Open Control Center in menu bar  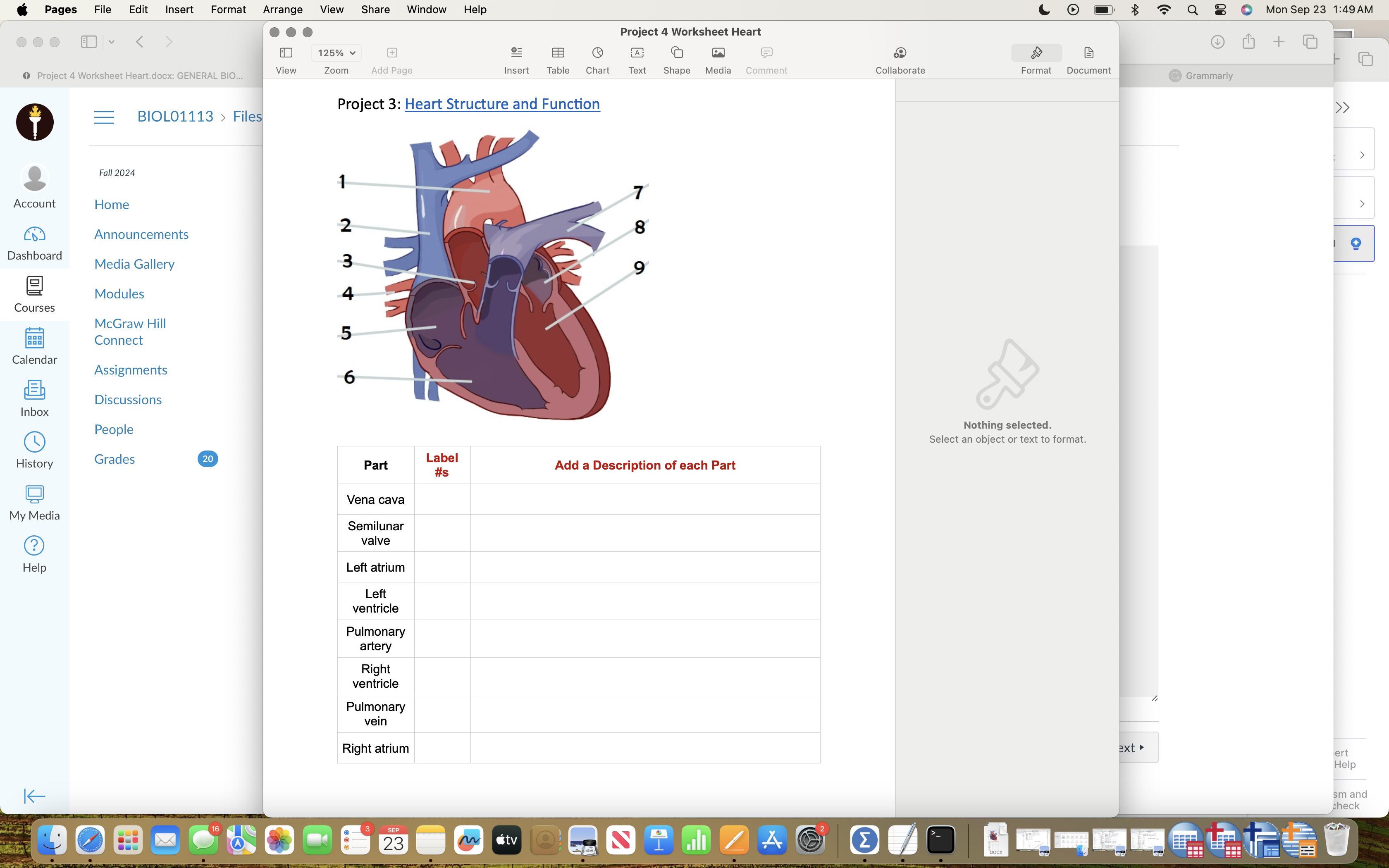click(x=1220, y=10)
